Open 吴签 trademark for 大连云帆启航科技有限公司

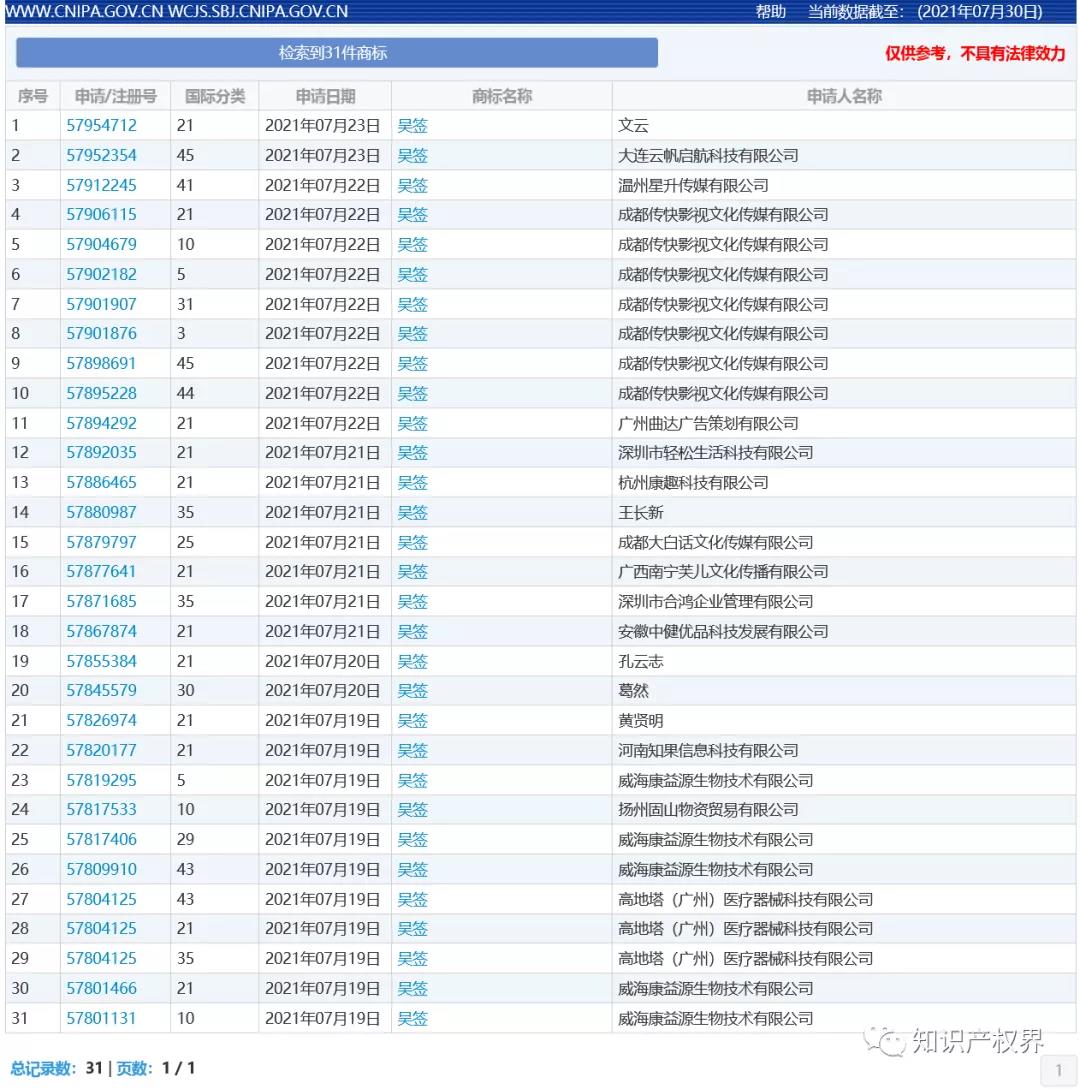coord(413,156)
